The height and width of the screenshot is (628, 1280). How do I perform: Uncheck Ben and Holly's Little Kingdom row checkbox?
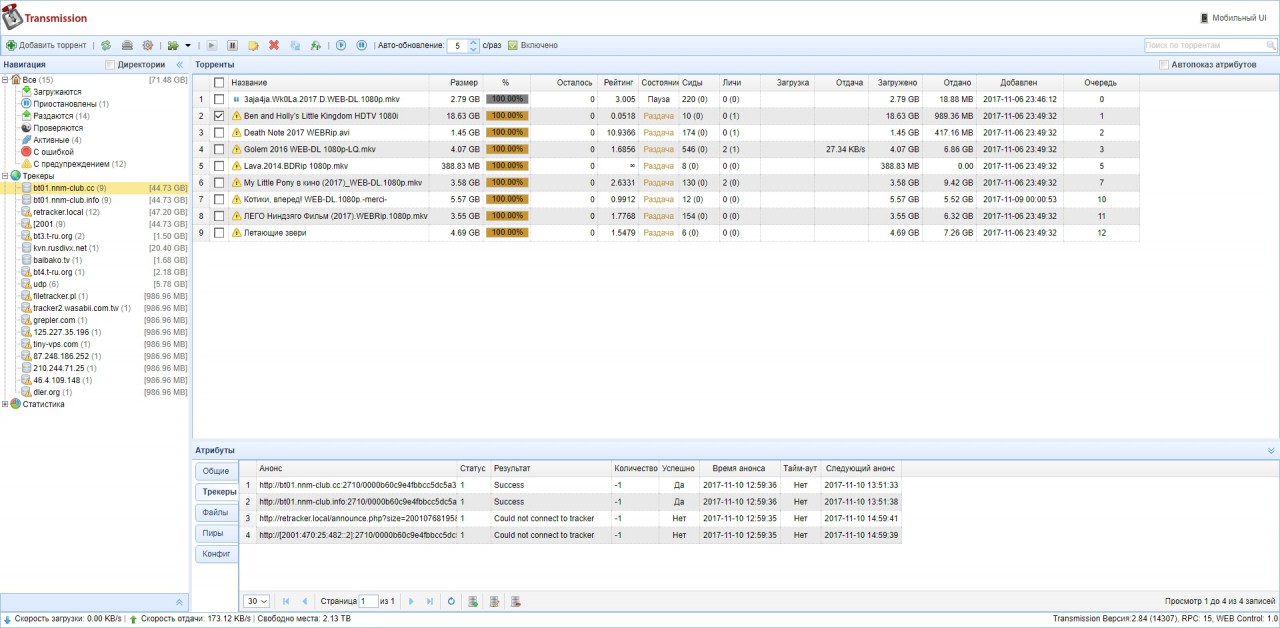pyautogui.click(x=219, y=116)
